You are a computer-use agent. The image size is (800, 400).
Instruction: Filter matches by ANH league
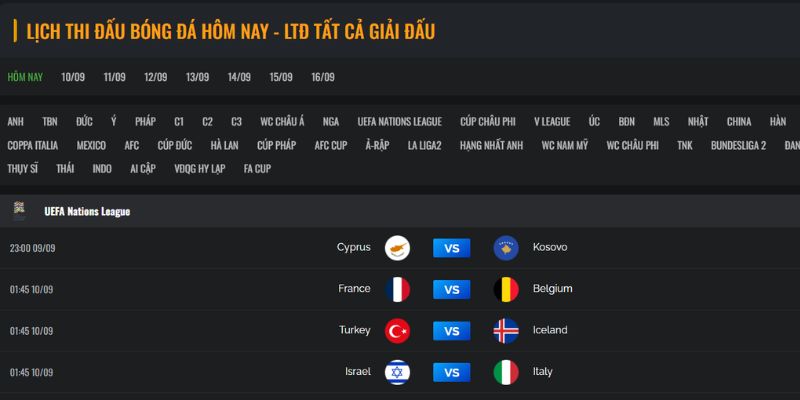pyautogui.click(x=15, y=122)
